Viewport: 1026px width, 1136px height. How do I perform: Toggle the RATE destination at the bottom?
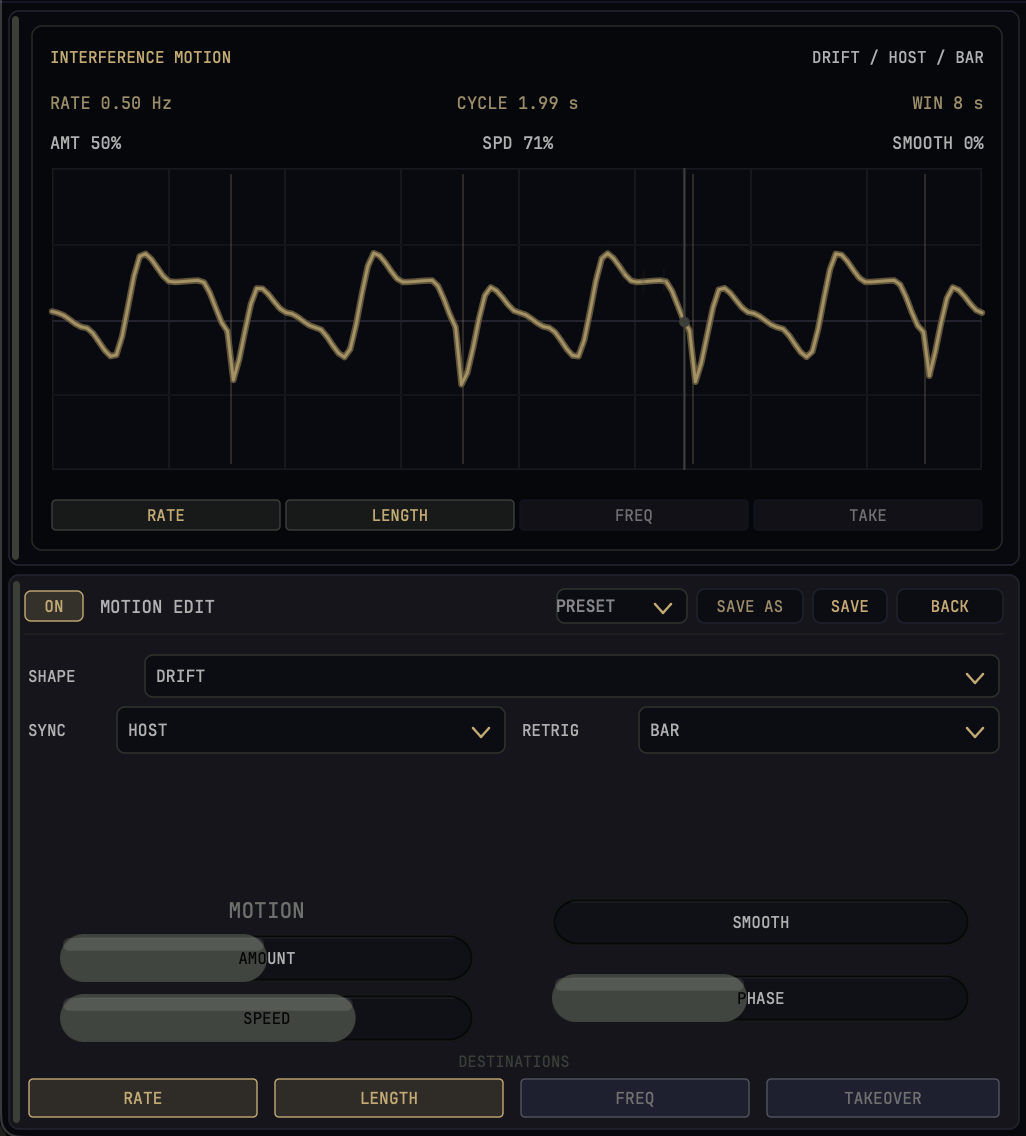click(143, 1098)
